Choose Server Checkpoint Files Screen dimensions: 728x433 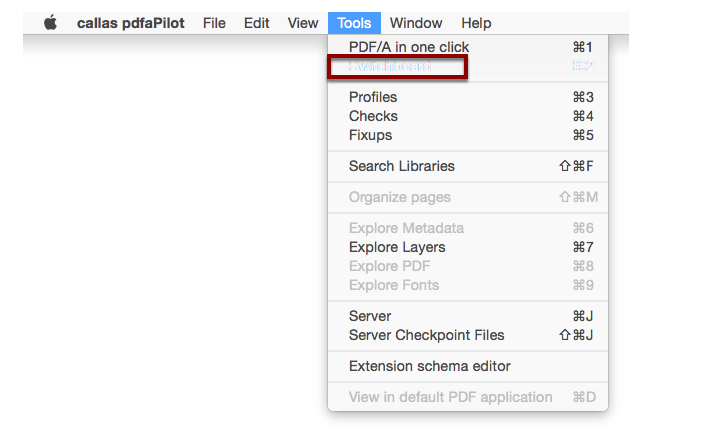[468, 335]
